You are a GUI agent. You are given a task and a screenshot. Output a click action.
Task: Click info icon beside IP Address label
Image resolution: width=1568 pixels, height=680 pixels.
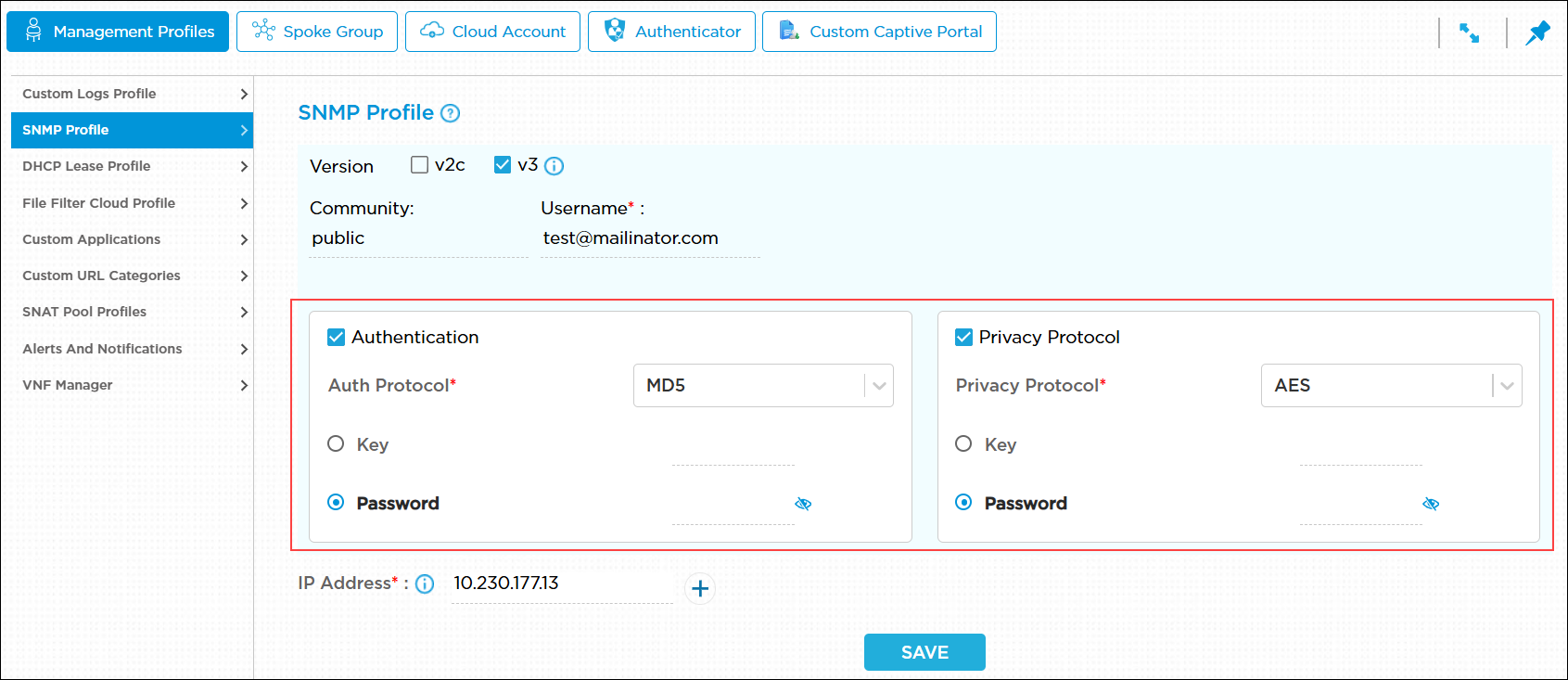pos(425,584)
